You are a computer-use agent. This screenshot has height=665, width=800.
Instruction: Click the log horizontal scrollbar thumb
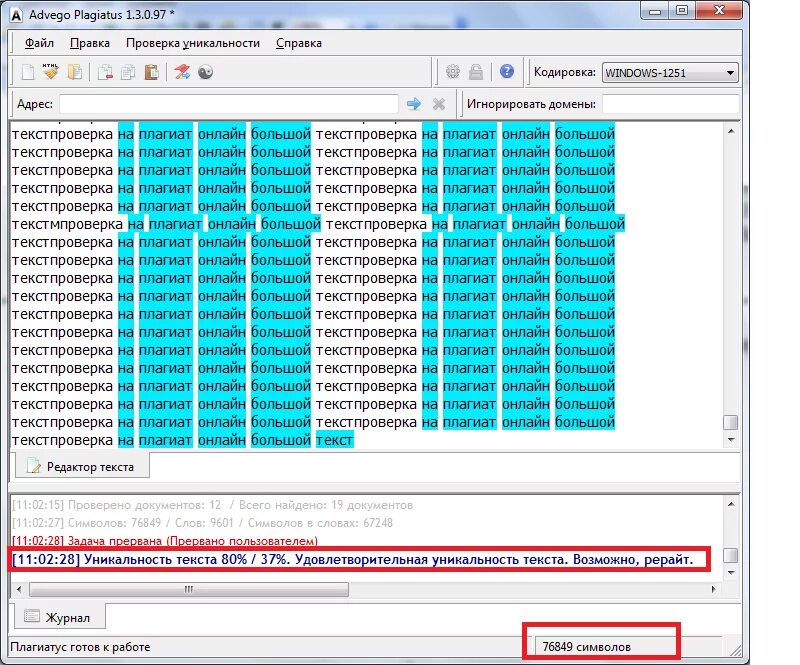[189, 589]
